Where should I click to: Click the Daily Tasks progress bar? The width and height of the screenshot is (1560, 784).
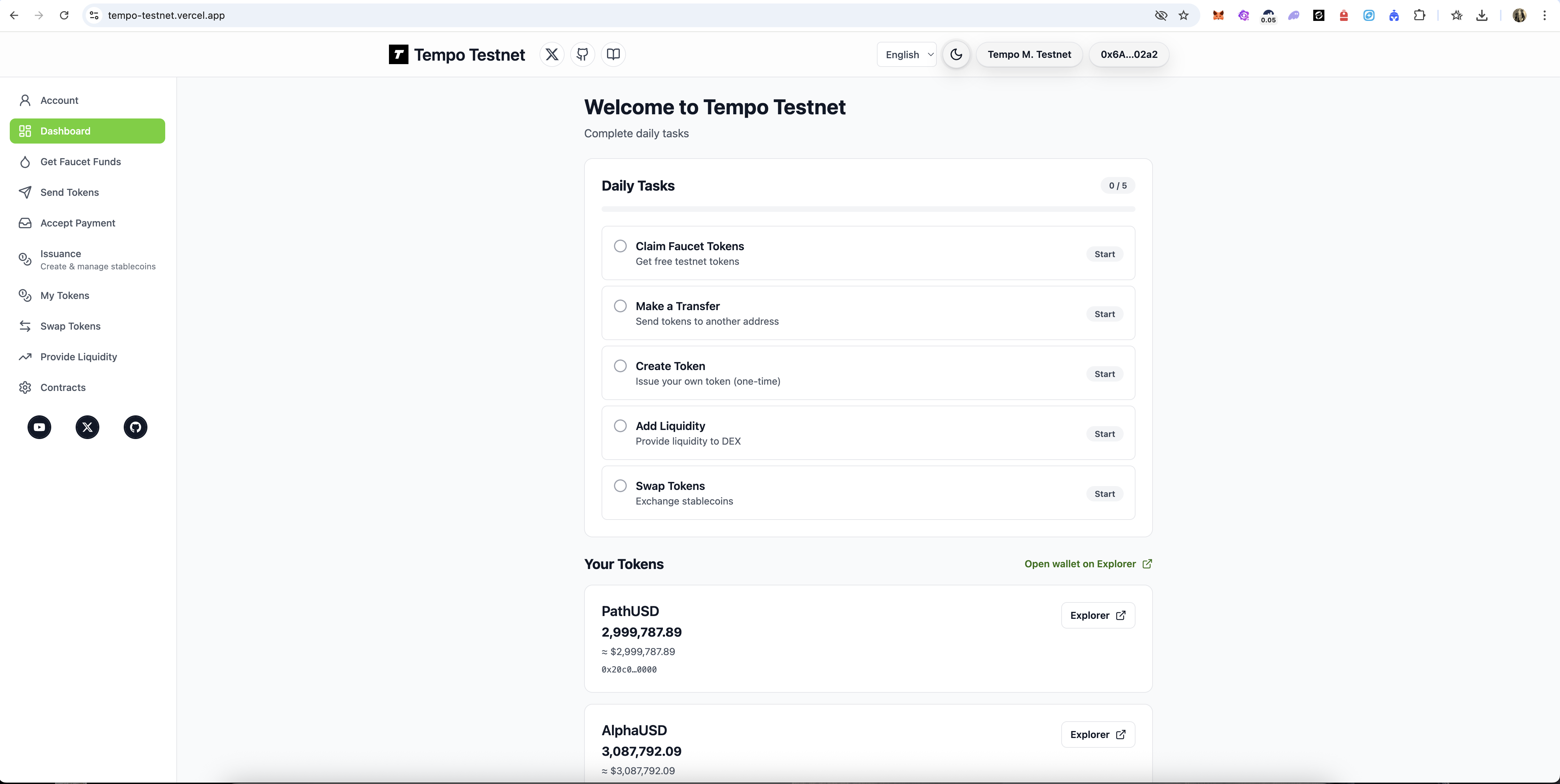868,209
